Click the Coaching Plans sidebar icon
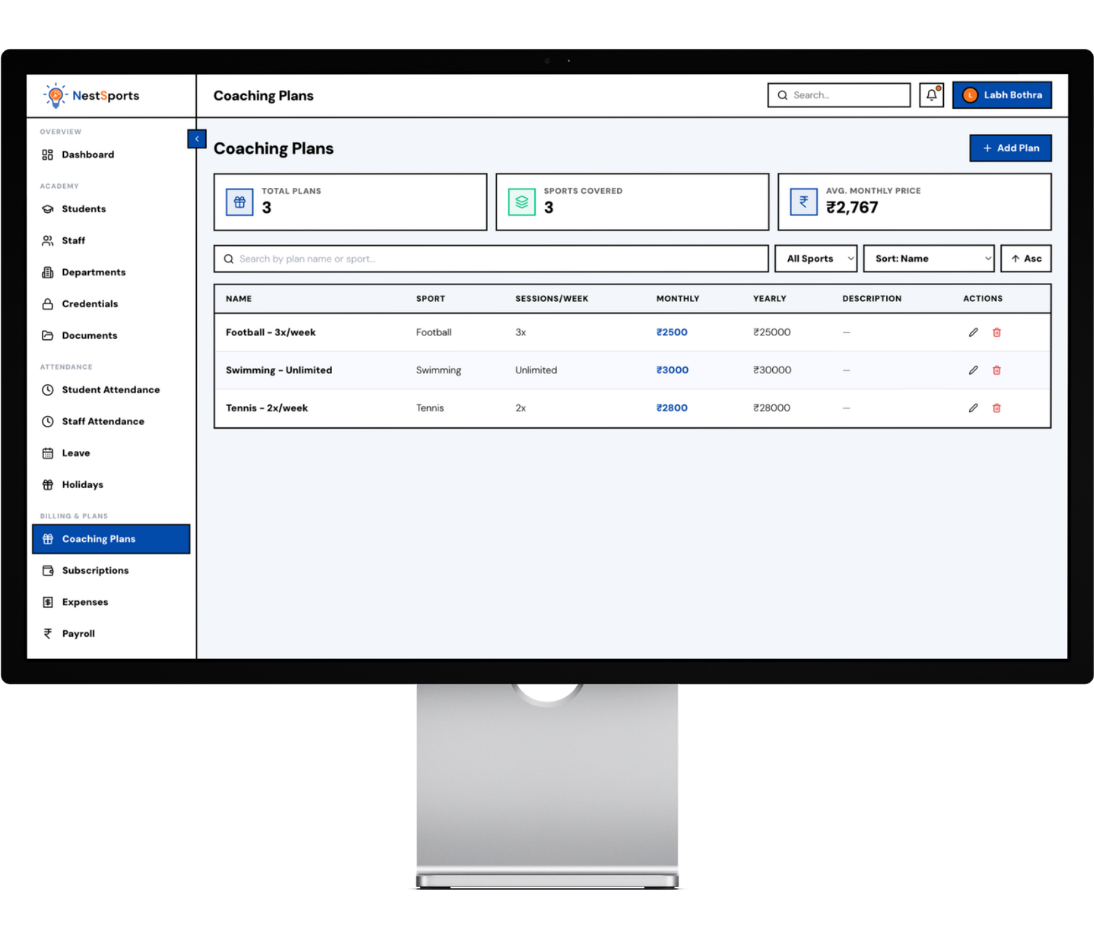1094x938 pixels. [x=47, y=539]
